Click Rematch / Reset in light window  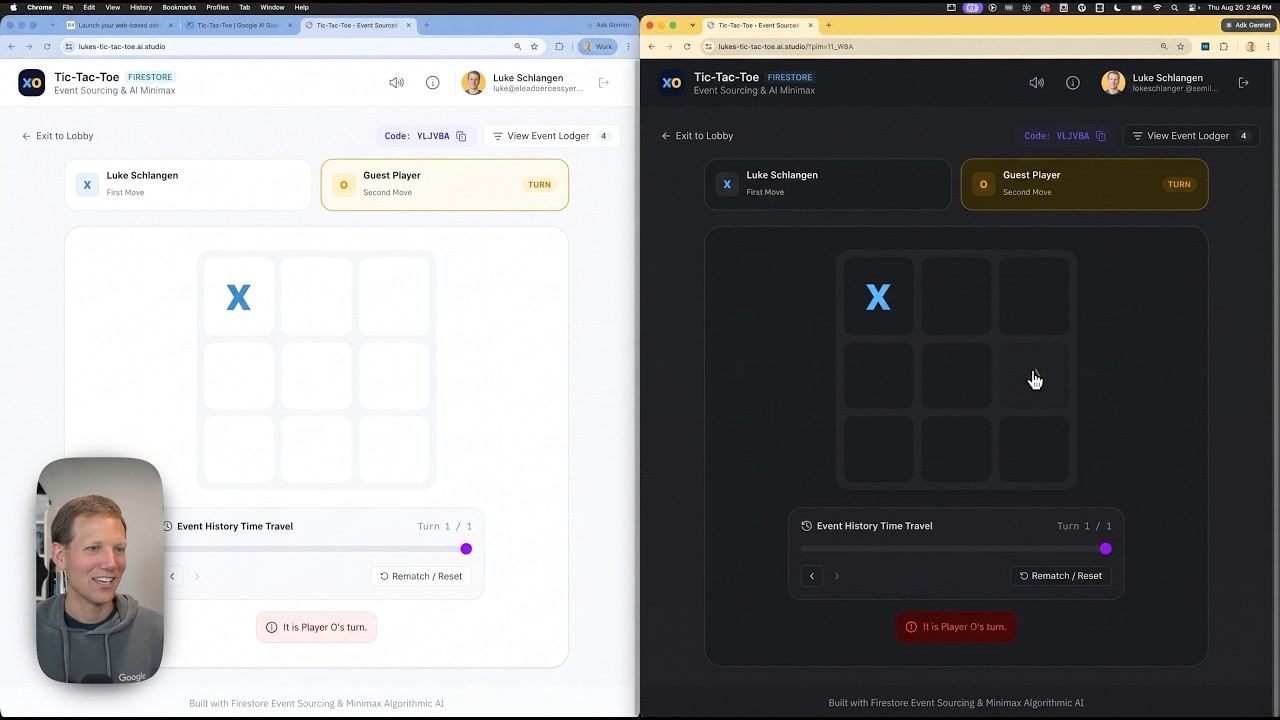(421, 576)
